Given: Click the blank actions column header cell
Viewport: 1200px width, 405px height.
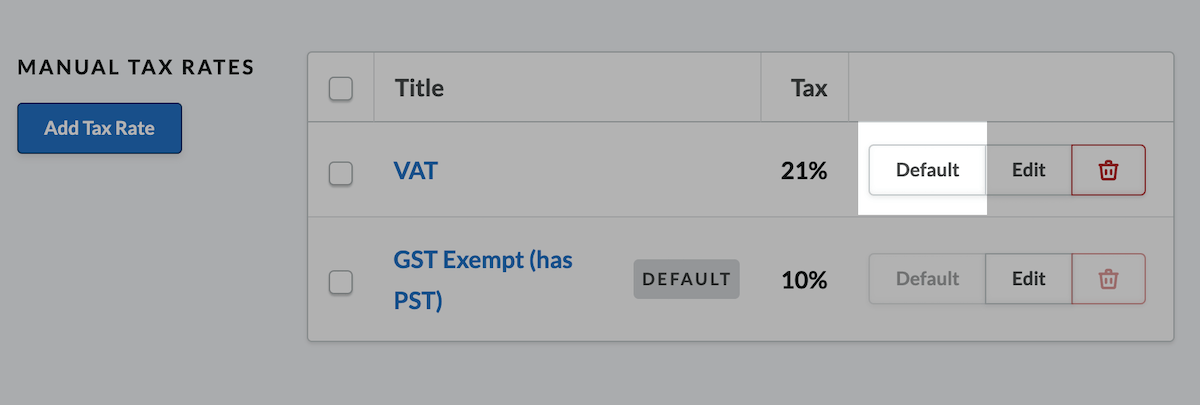Looking at the screenshot, I should pos(1011,88).
